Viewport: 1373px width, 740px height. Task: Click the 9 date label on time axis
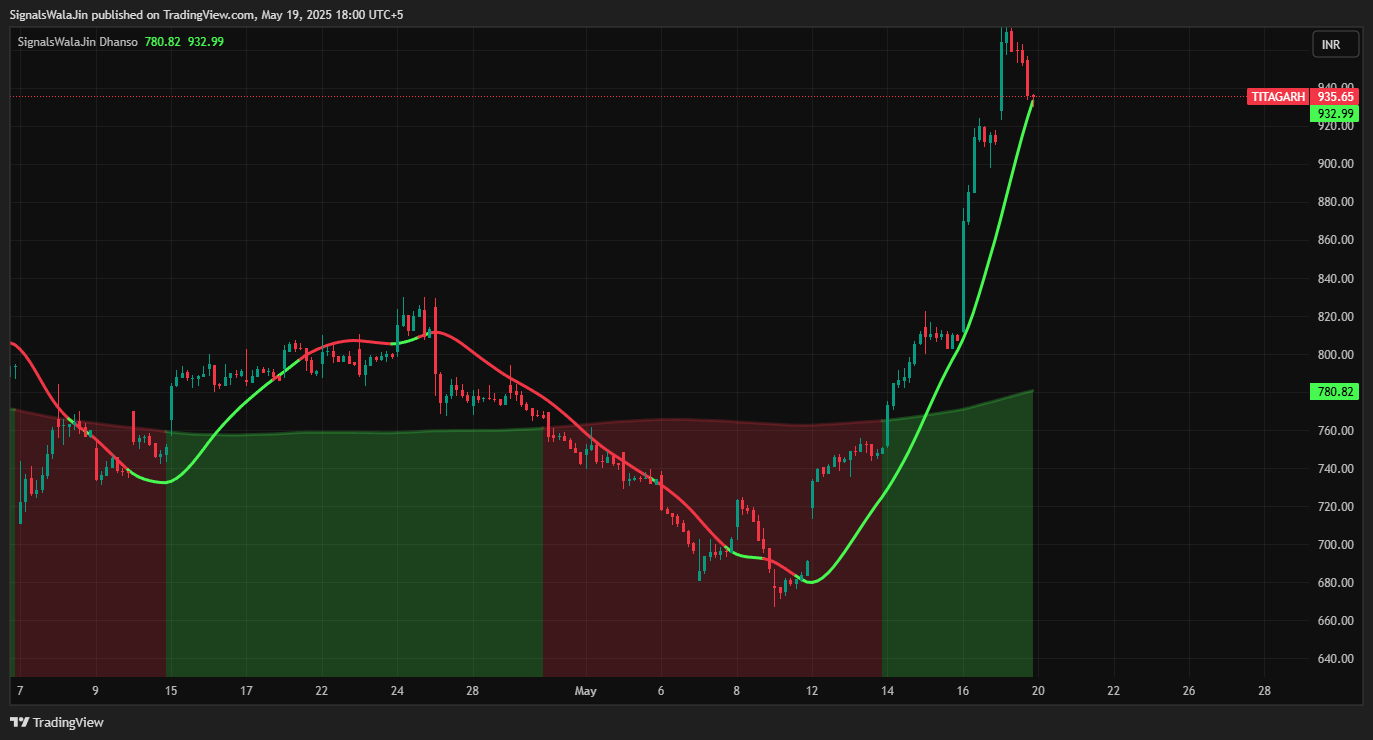95,691
